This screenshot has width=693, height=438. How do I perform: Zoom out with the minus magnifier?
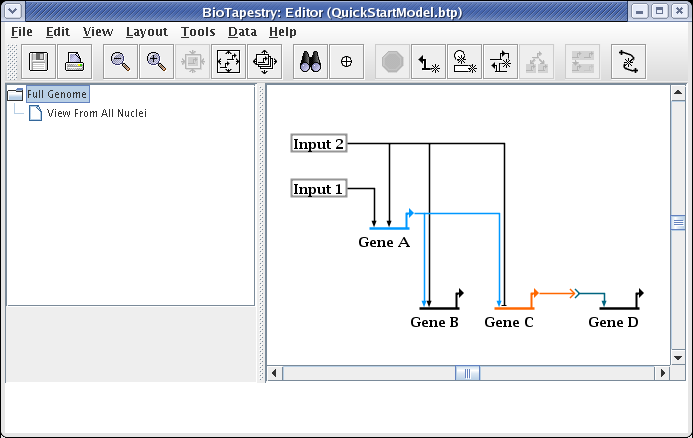(x=121, y=62)
